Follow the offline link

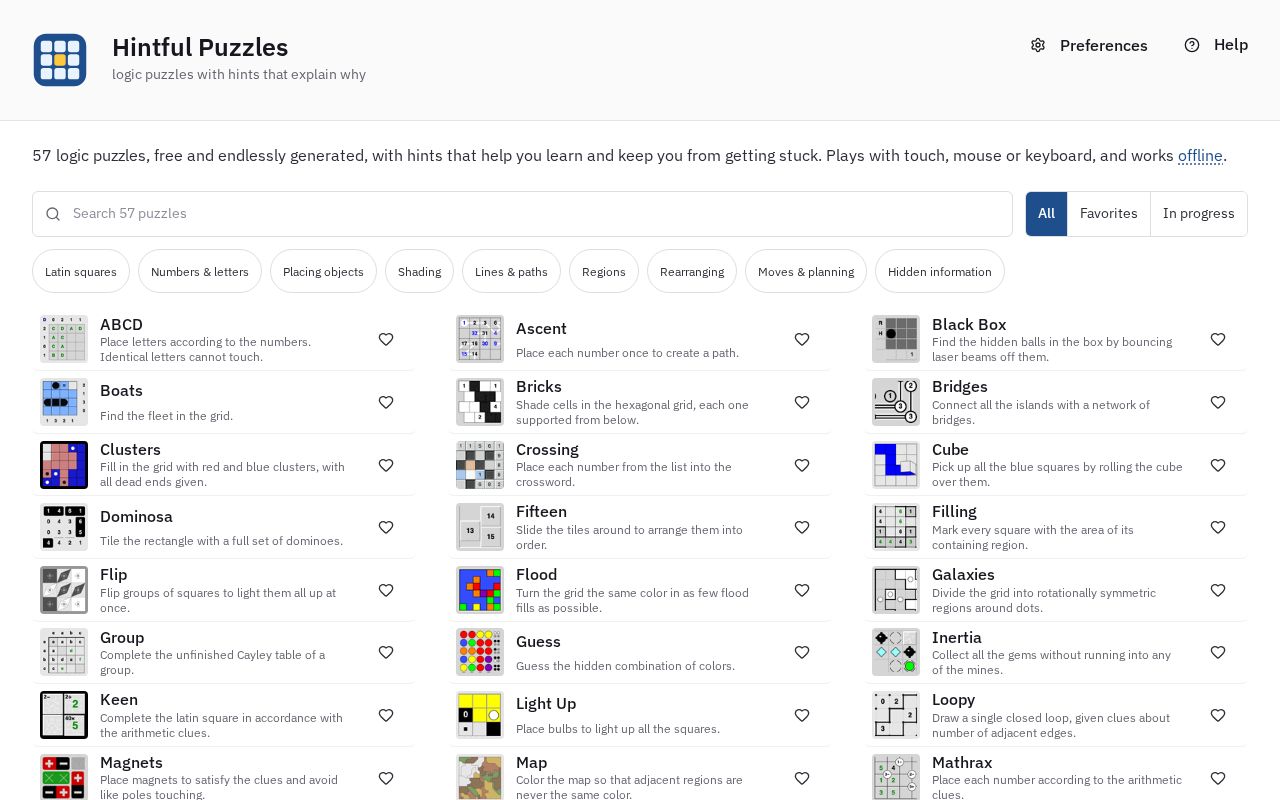[x=1200, y=156]
